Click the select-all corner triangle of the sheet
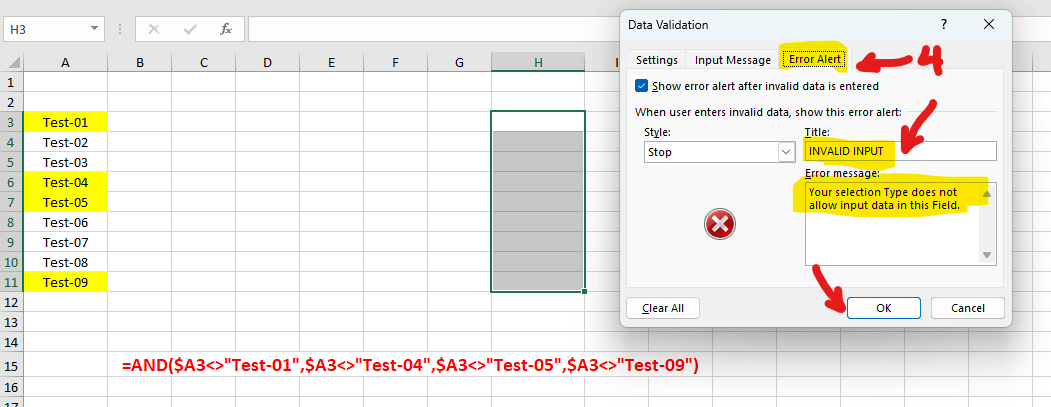 pyautogui.click(x=13, y=63)
